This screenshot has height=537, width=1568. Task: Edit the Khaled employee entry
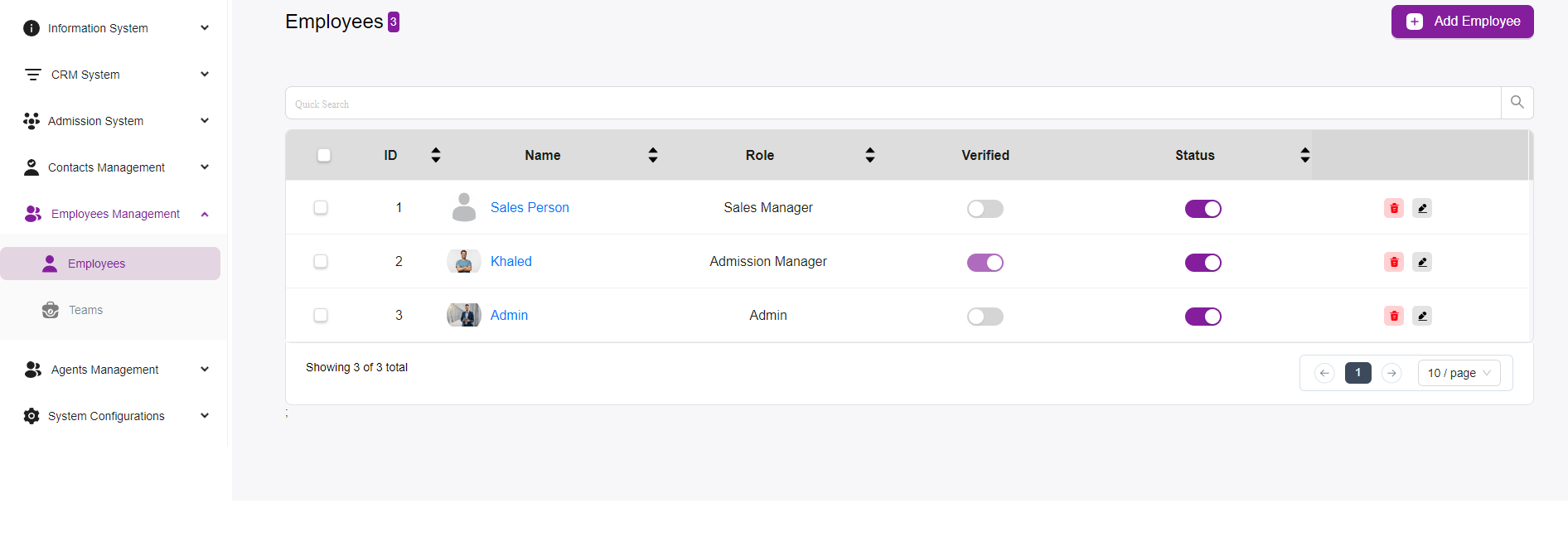1422,262
